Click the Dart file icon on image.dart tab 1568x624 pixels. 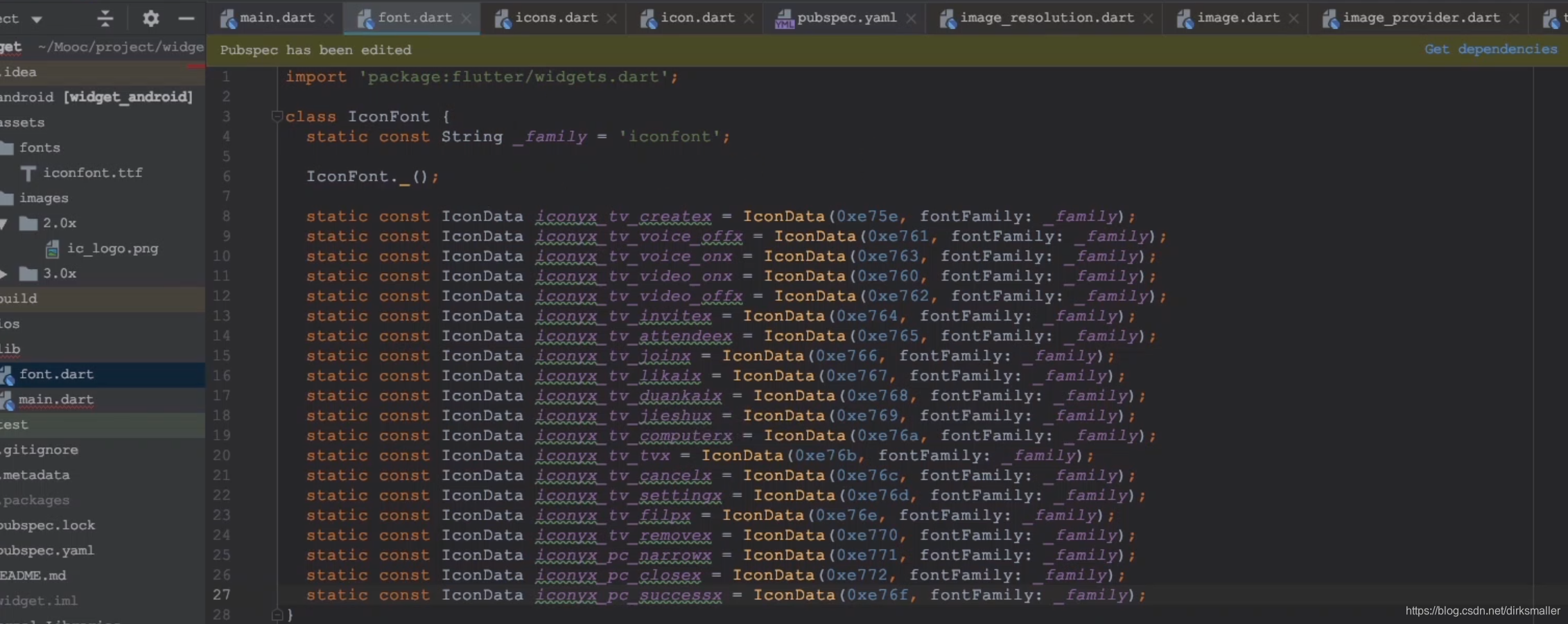1185,19
